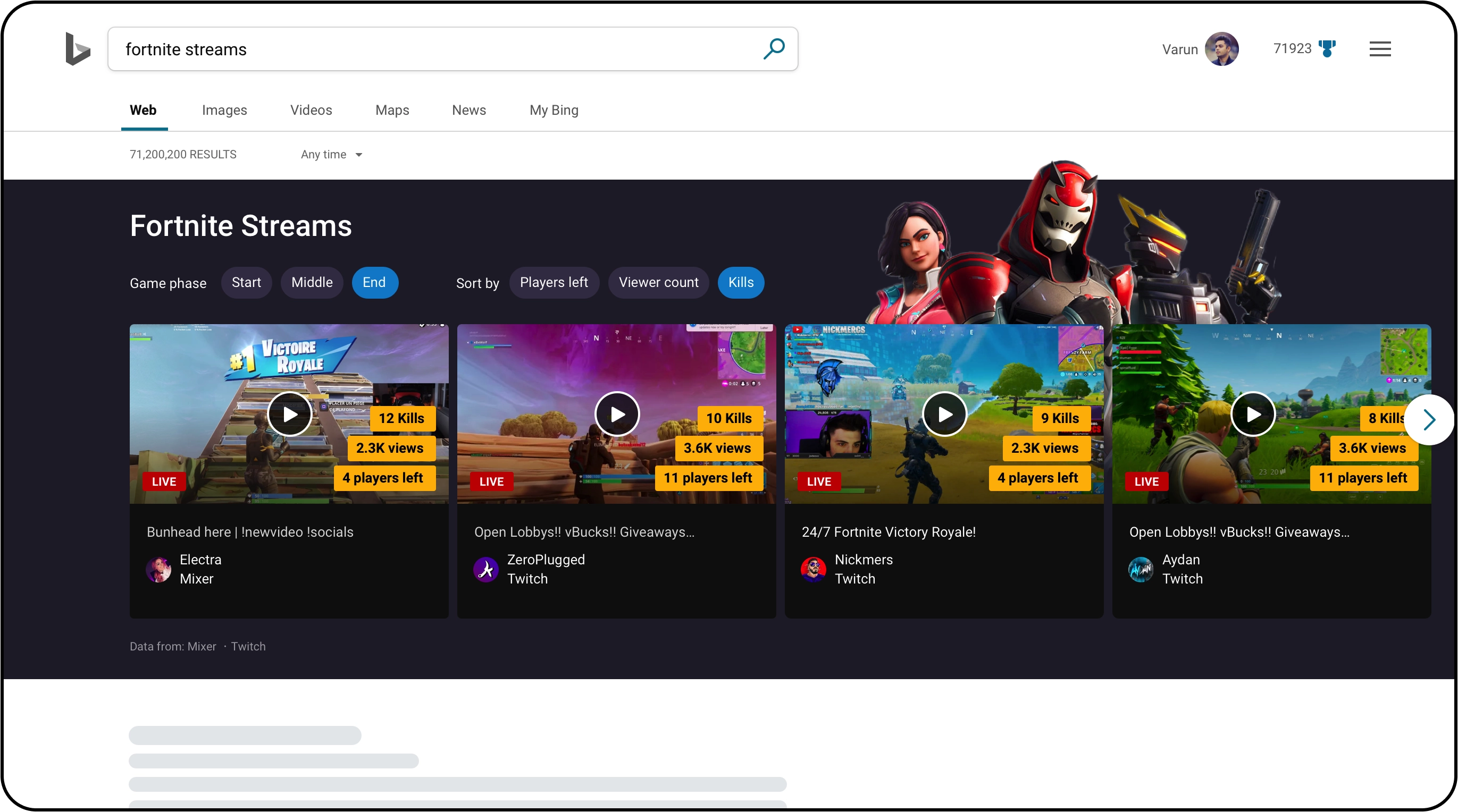Screen dimensions: 1458x812
Task: Select the Middle game phase filter
Action: point(312,282)
